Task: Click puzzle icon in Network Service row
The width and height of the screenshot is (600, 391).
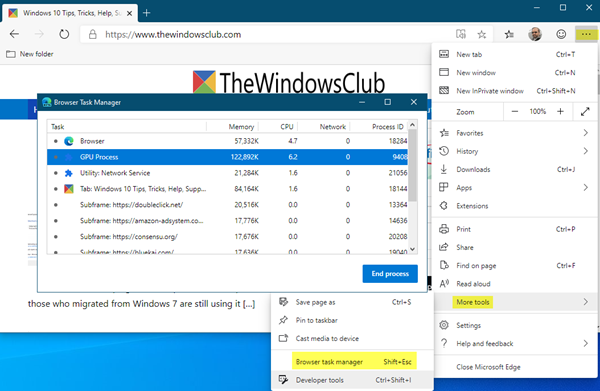Action: coord(69,173)
